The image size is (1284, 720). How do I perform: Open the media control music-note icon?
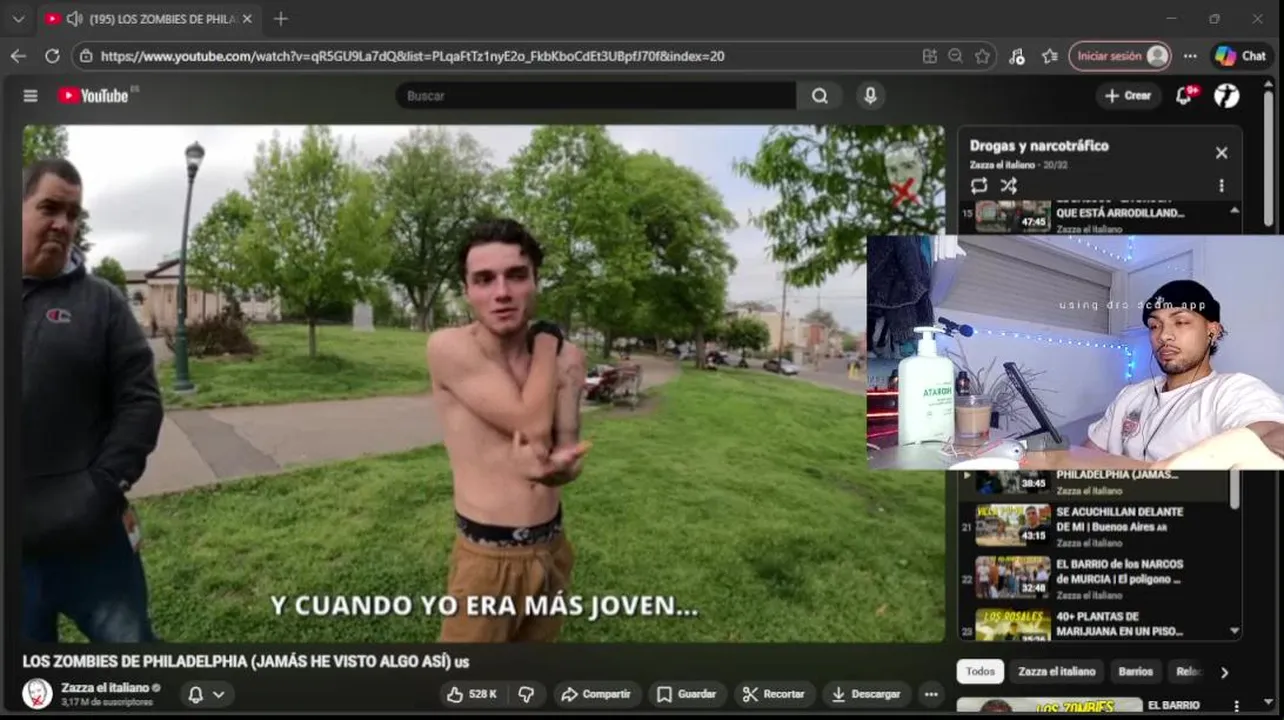coord(1017,56)
